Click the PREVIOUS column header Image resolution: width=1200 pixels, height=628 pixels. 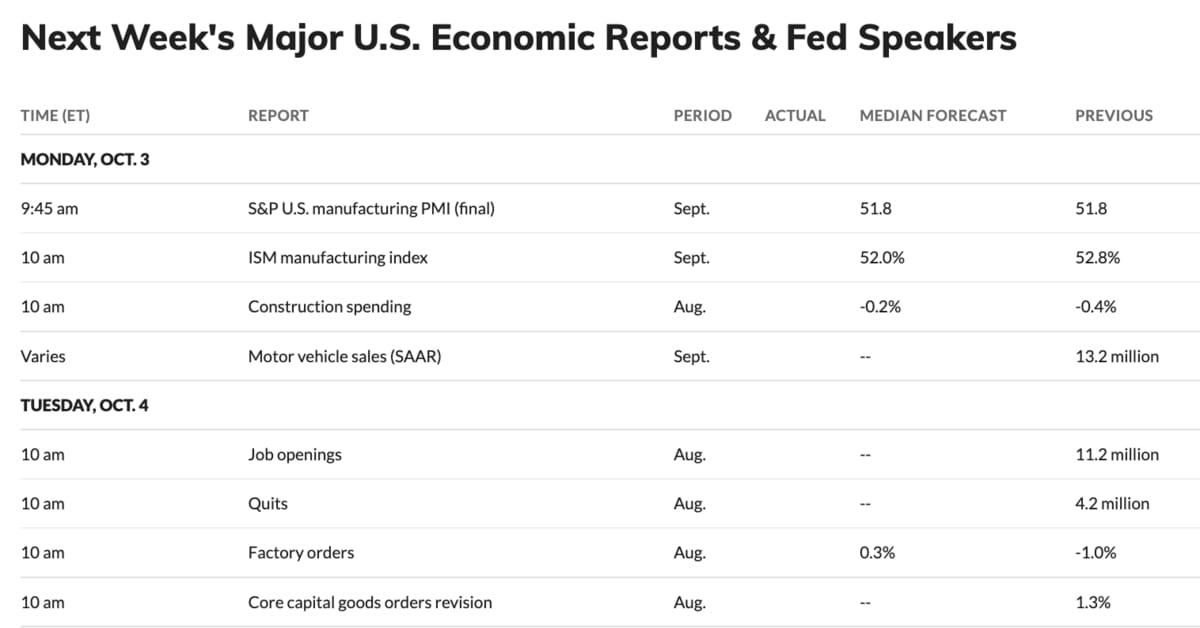pyautogui.click(x=1113, y=115)
